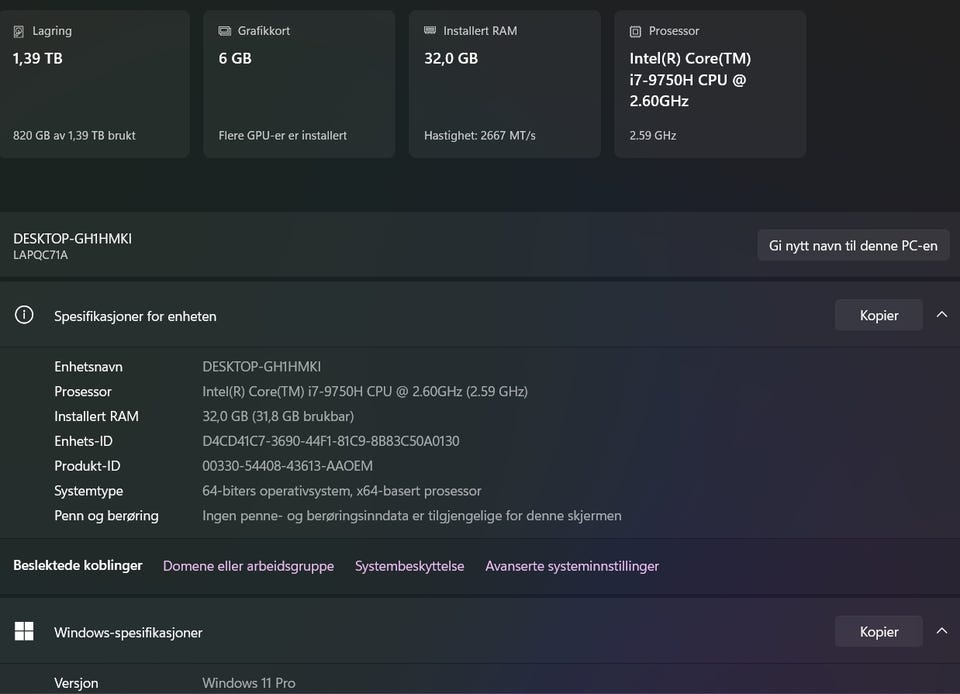Click the Versjon label
Screen dimensions: 960x694
pos(76,684)
